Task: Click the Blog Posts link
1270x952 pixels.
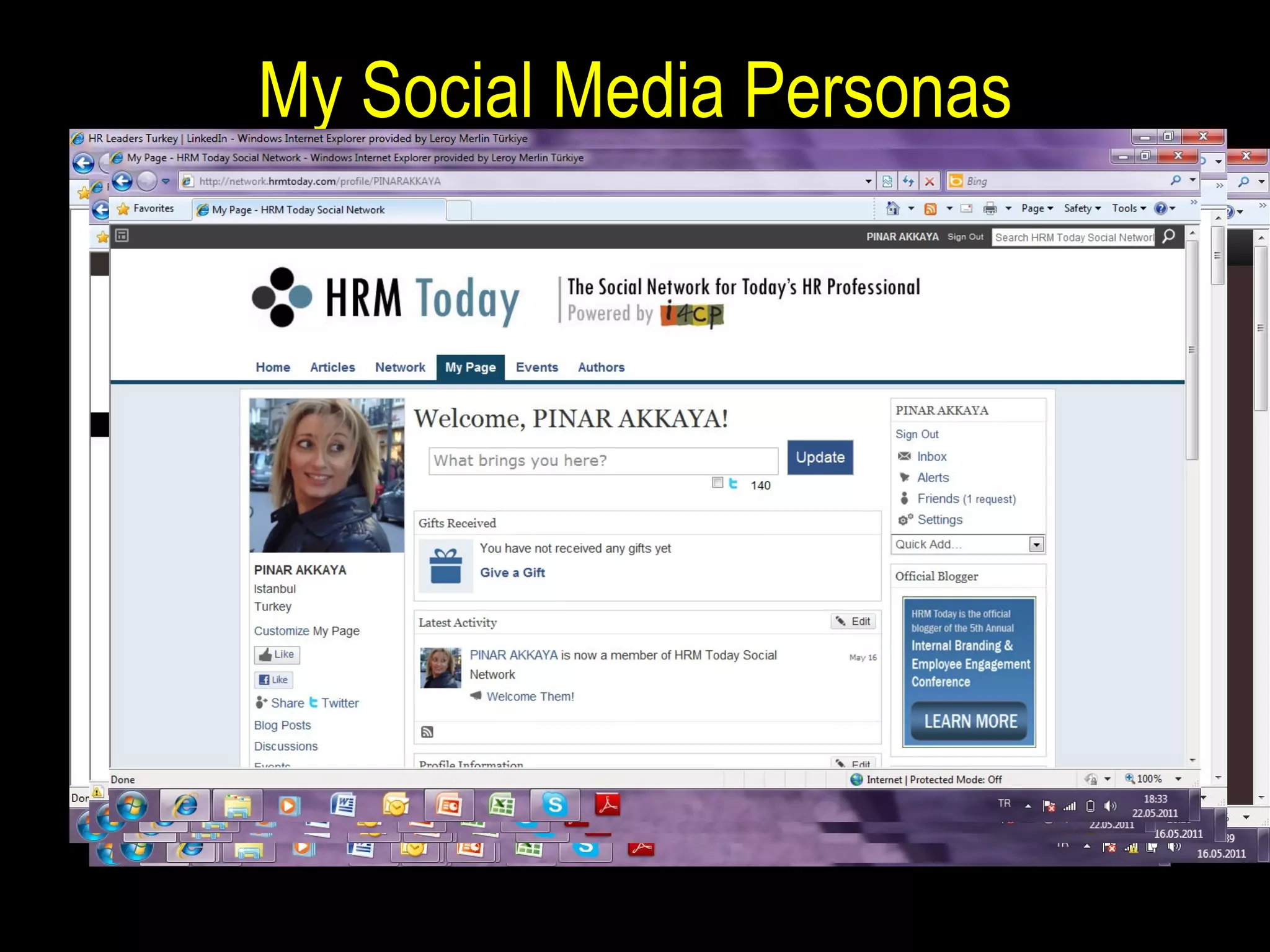Action: (282, 725)
